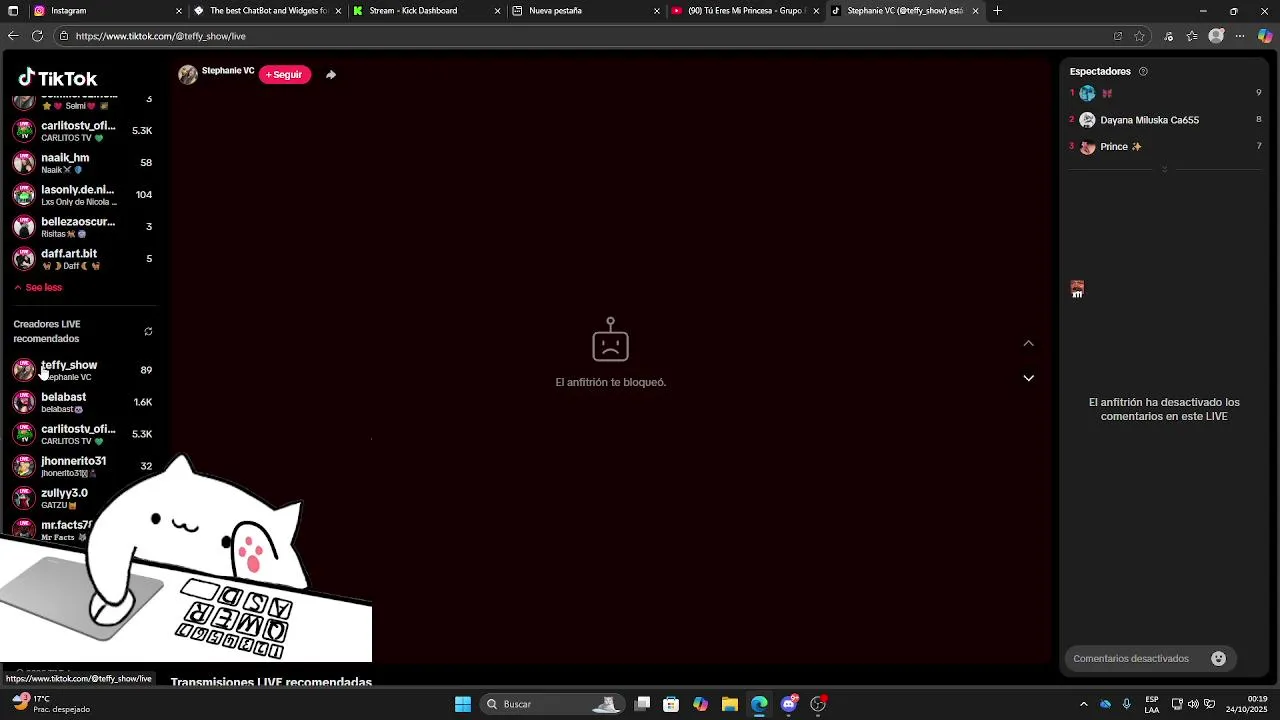Close the Kick Dashboard tab
The height and width of the screenshot is (720, 1280).
point(498,11)
